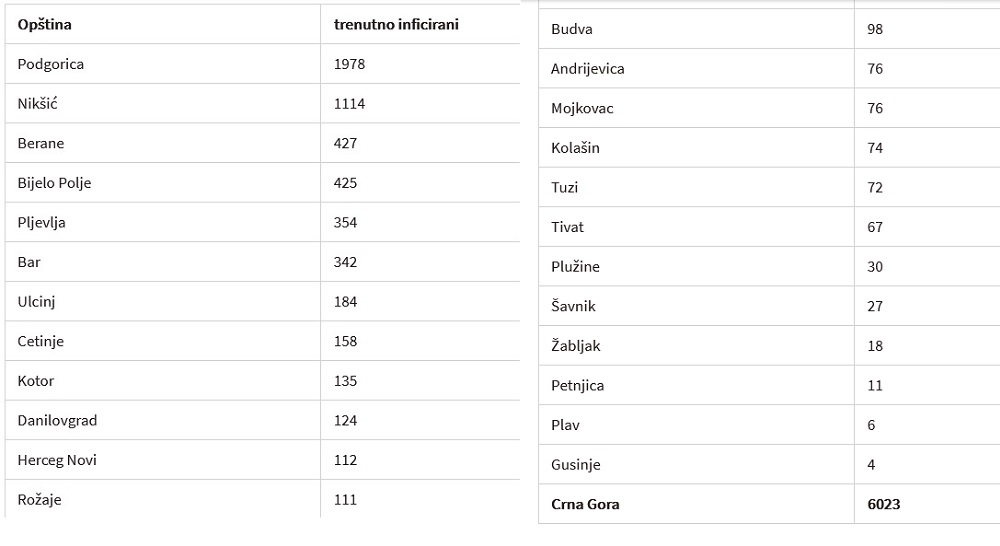Select the Žabljak row label

point(576,346)
